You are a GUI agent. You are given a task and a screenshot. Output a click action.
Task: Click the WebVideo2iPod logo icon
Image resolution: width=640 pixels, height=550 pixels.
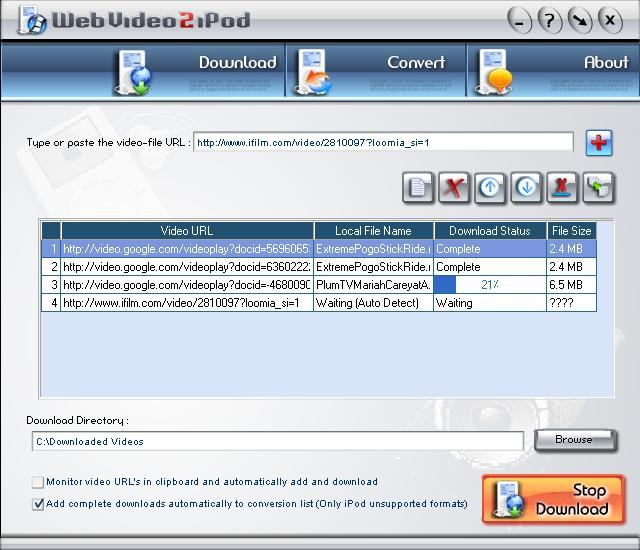[31, 20]
